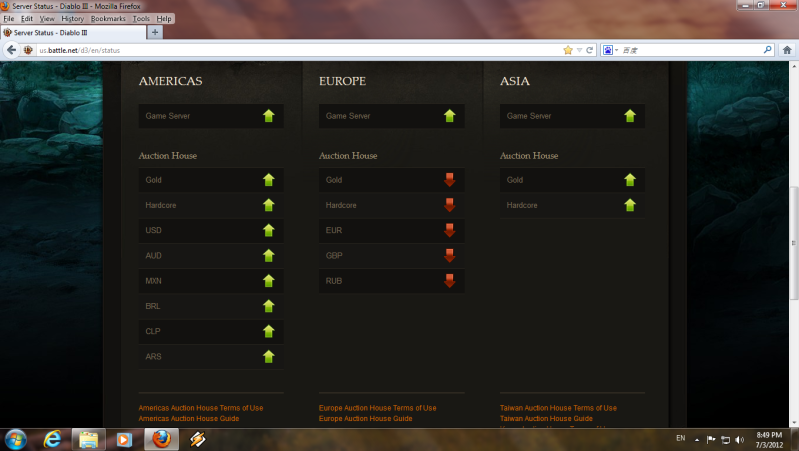Bookmark this page with the star icon
Image resolution: width=799 pixels, height=451 pixels.
(x=568, y=49)
